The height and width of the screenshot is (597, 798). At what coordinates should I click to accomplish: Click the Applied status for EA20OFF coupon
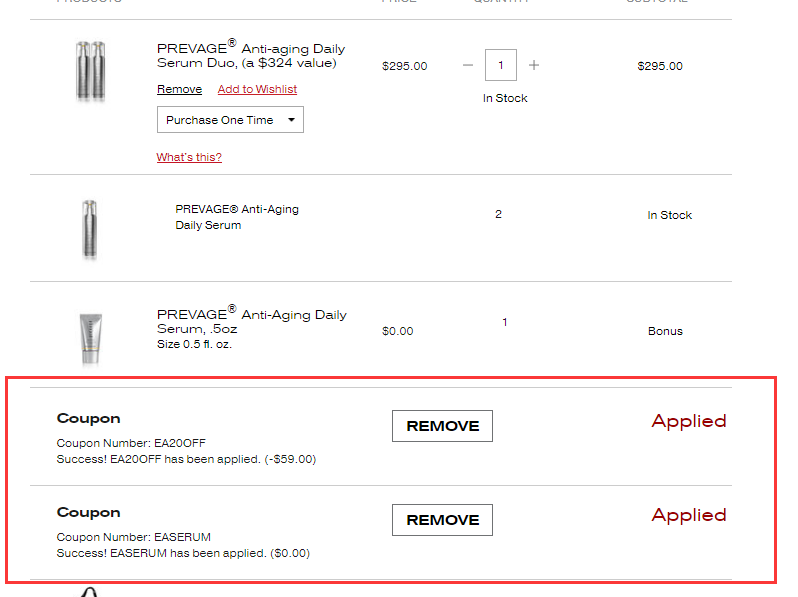tap(689, 421)
